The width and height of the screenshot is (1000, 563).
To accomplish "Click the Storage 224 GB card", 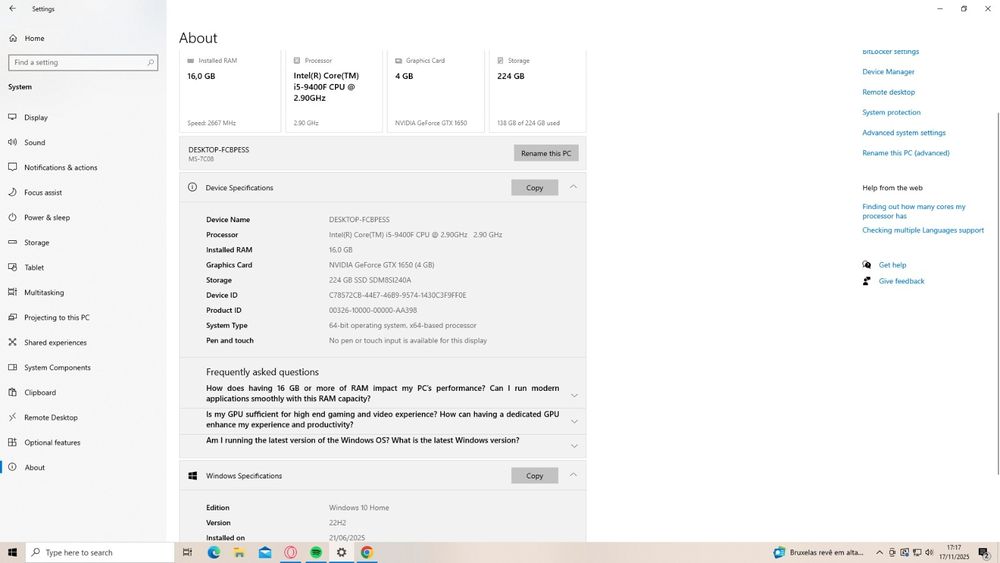I will tap(537, 91).
